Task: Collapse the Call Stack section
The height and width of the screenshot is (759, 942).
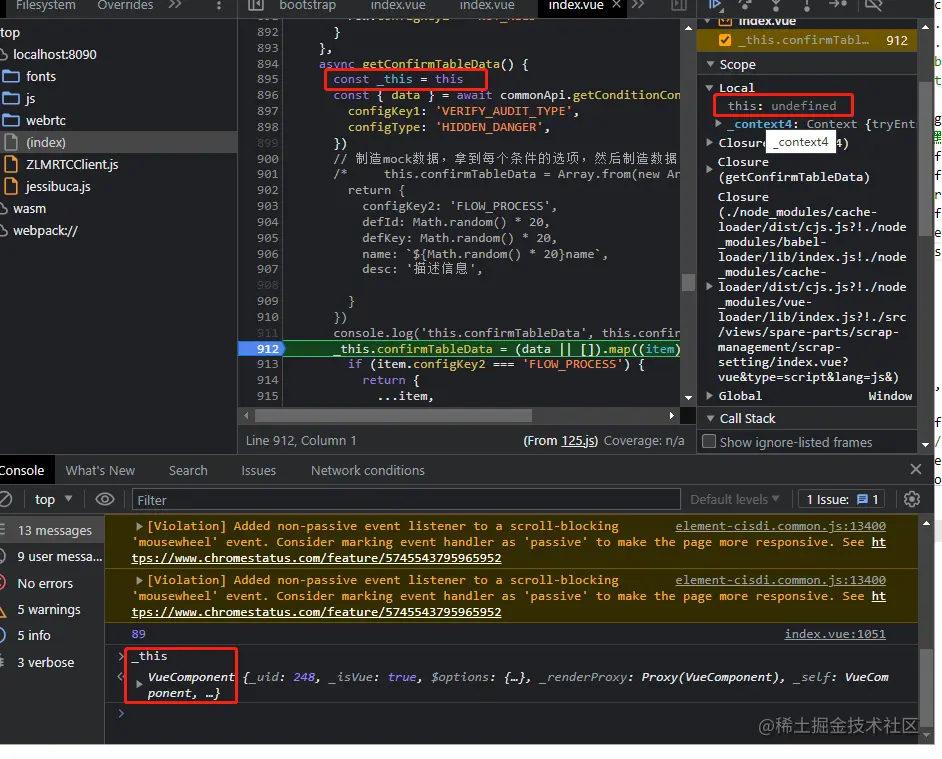Action: coord(711,418)
